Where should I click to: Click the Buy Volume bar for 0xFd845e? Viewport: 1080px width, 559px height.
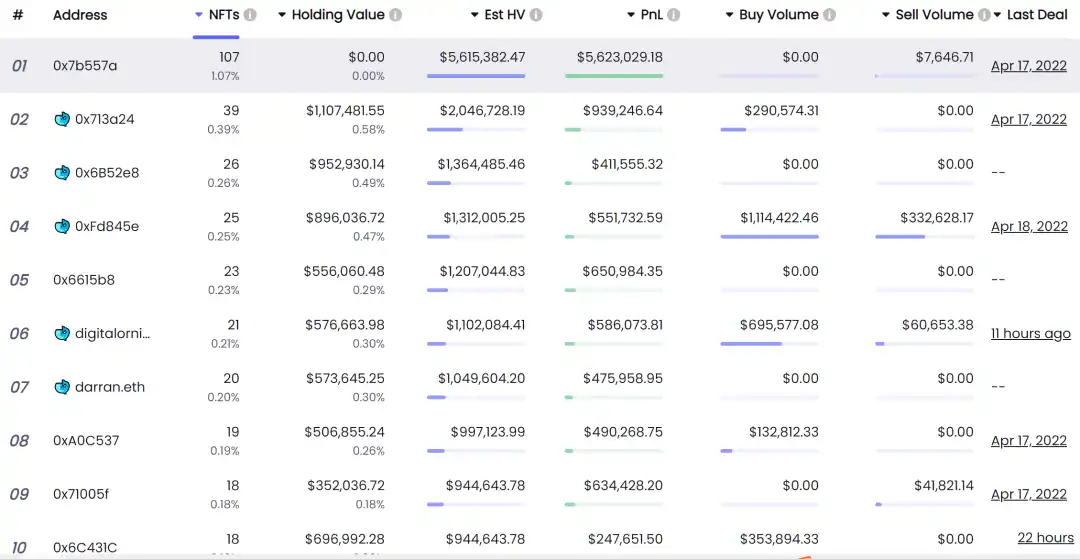(x=769, y=237)
